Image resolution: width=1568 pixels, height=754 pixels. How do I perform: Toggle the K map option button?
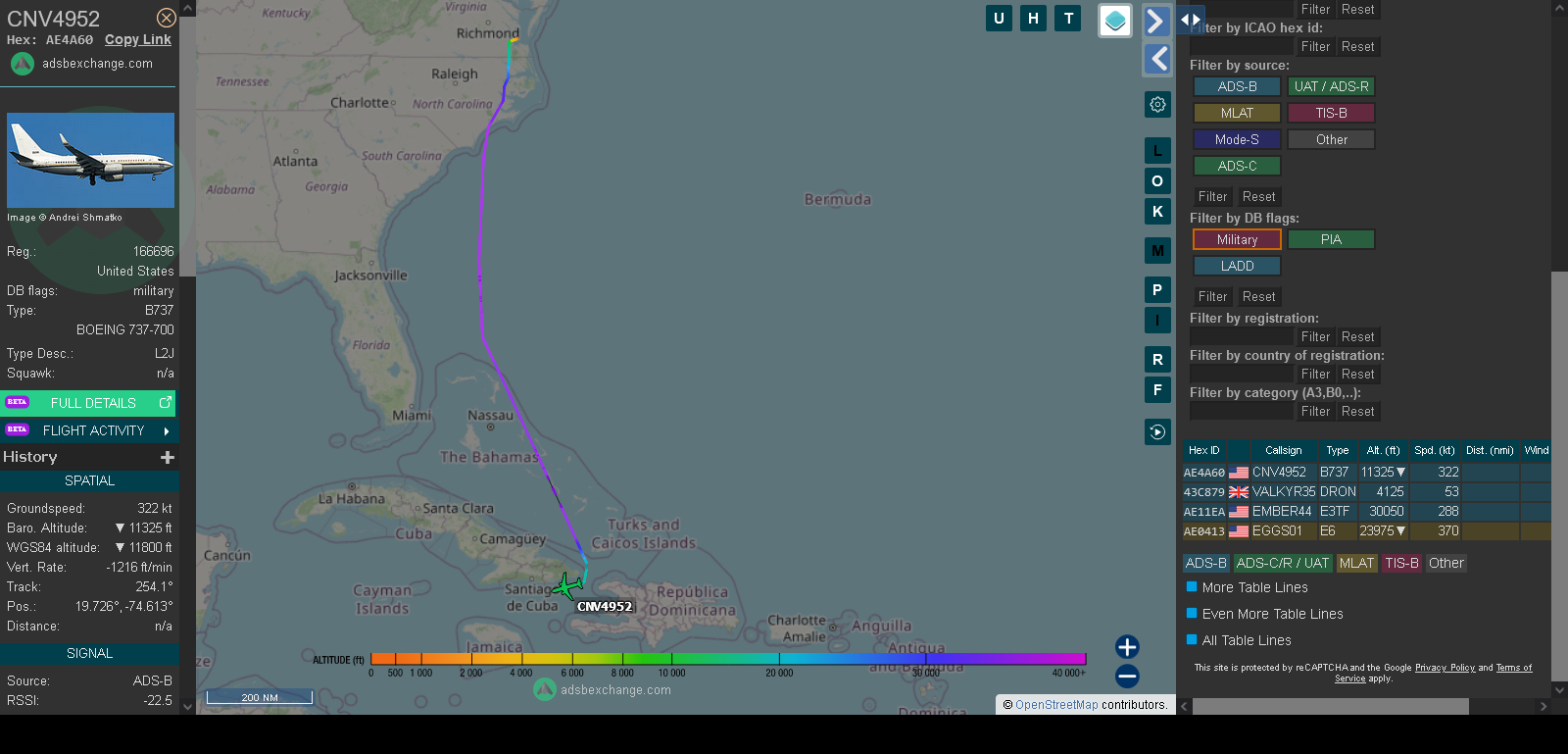1157,212
